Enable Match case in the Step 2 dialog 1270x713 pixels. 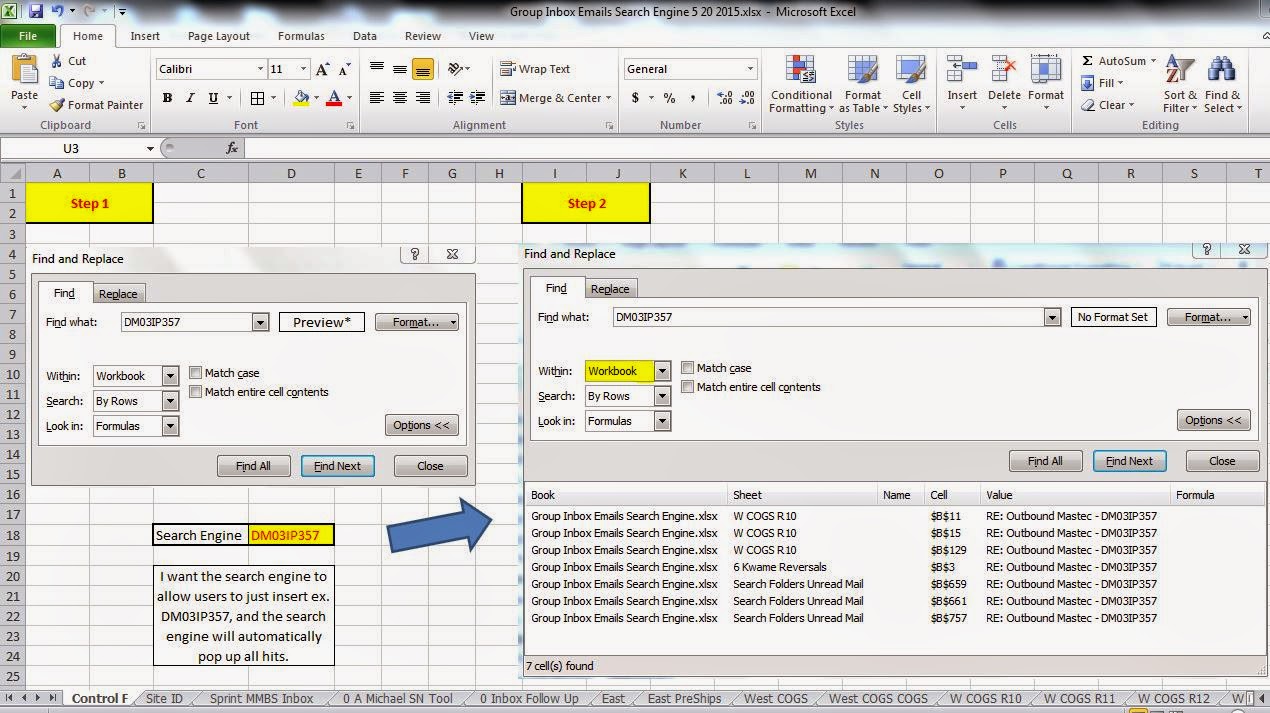688,368
